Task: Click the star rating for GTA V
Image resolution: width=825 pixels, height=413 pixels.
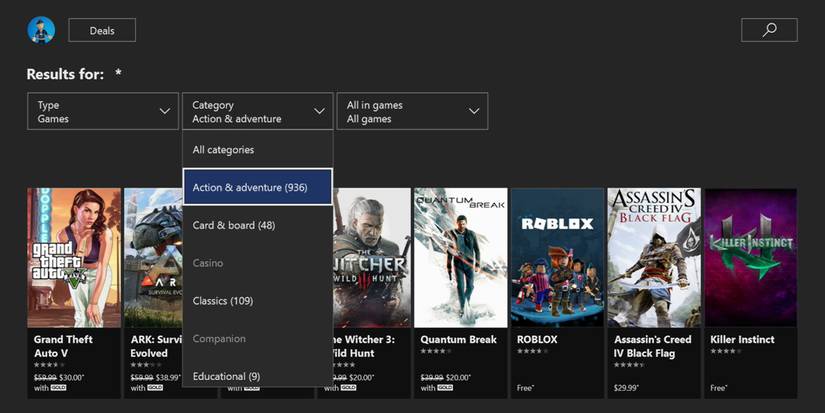Action: [x=49, y=365]
